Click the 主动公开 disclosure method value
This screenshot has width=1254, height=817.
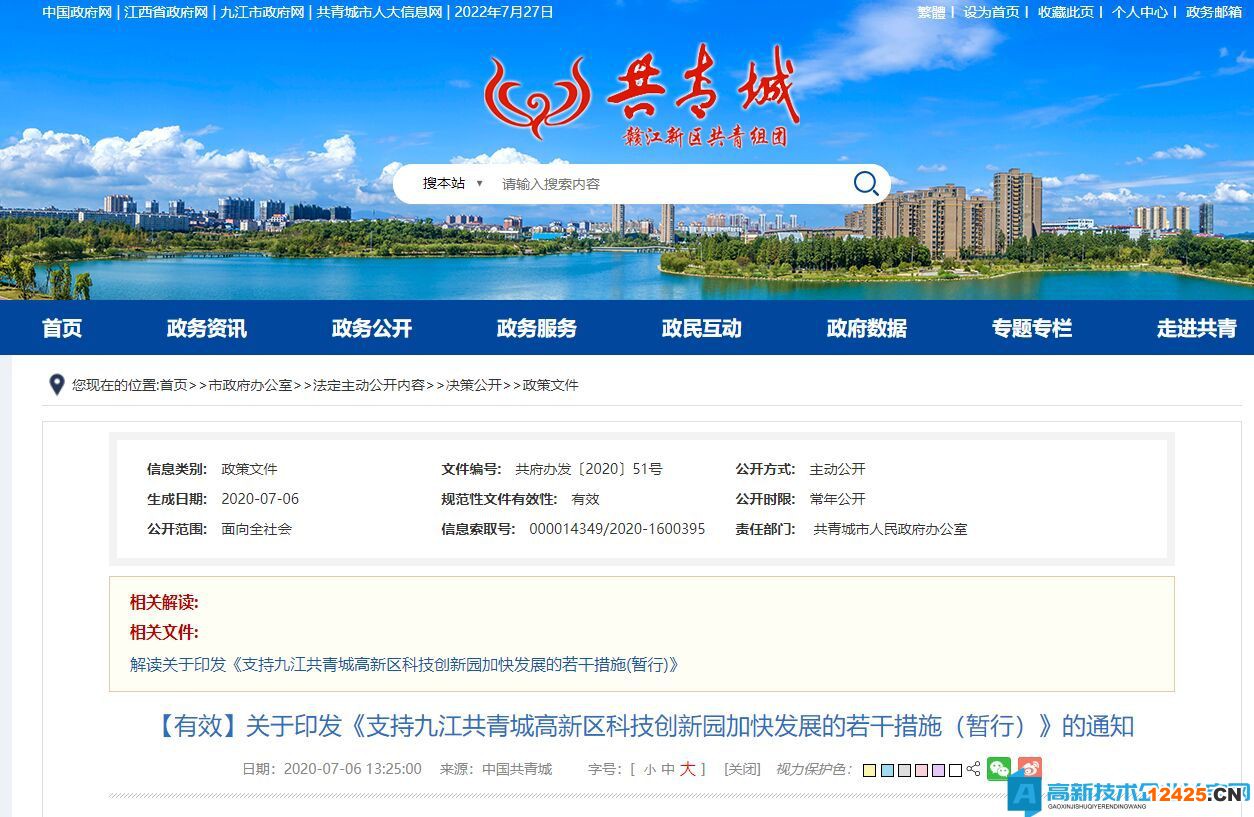[838, 469]
